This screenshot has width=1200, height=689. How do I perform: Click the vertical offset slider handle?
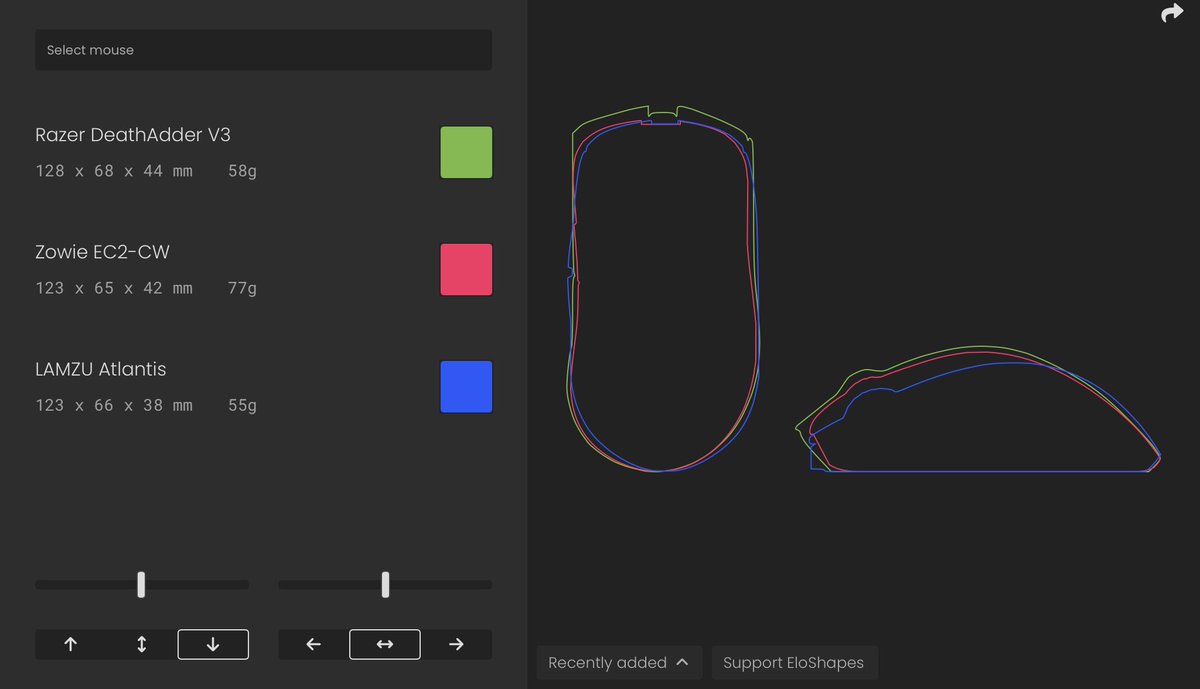pyautogui.click(x=141, y=585)
